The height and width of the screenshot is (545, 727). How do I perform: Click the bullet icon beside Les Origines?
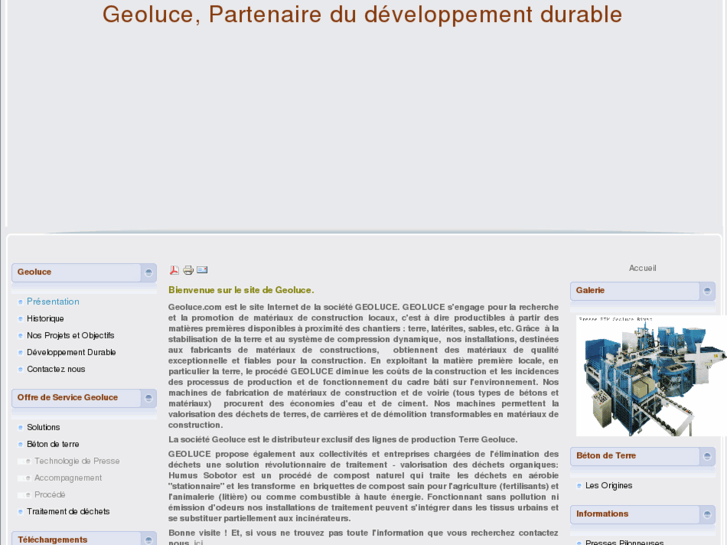pyautogui.click(x=579, y=486)
